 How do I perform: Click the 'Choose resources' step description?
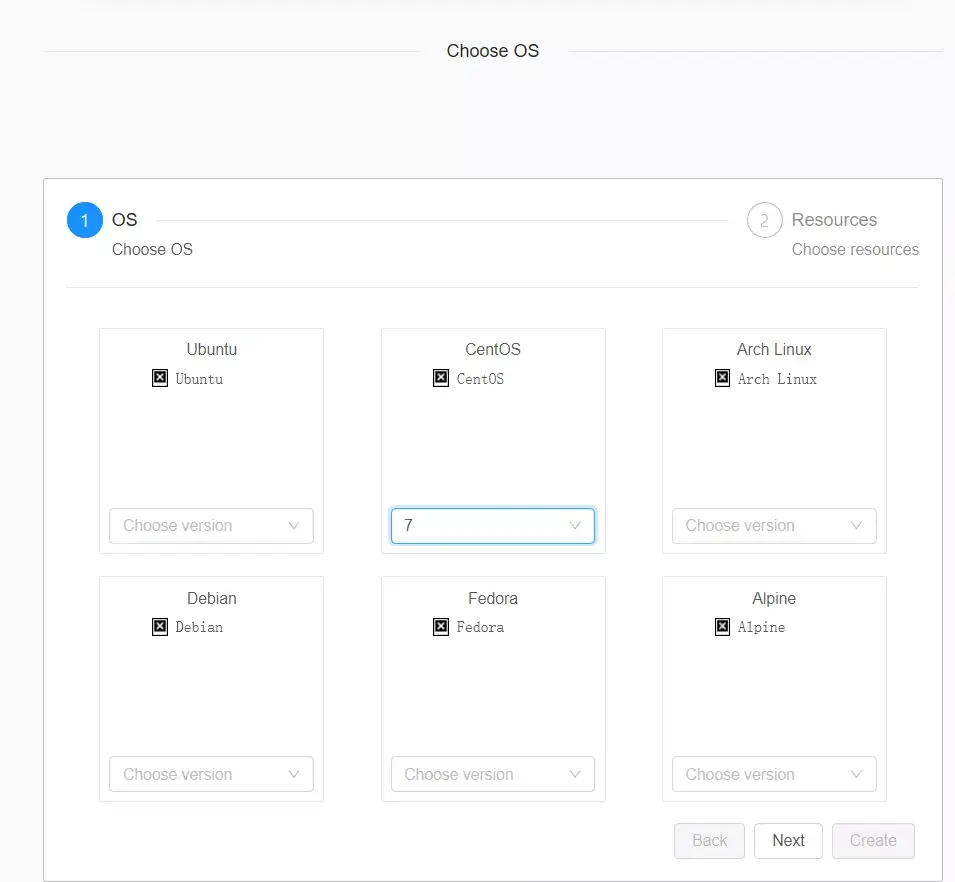point(855,250)
